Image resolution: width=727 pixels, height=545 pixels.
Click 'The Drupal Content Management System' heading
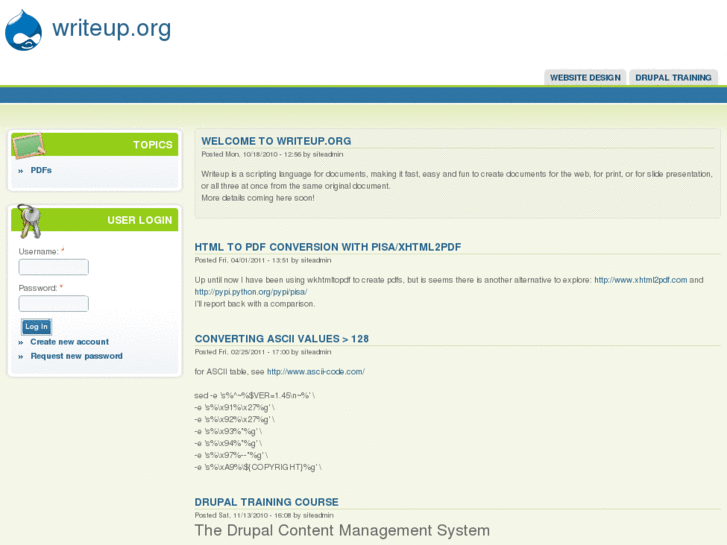tap(342, 531)
